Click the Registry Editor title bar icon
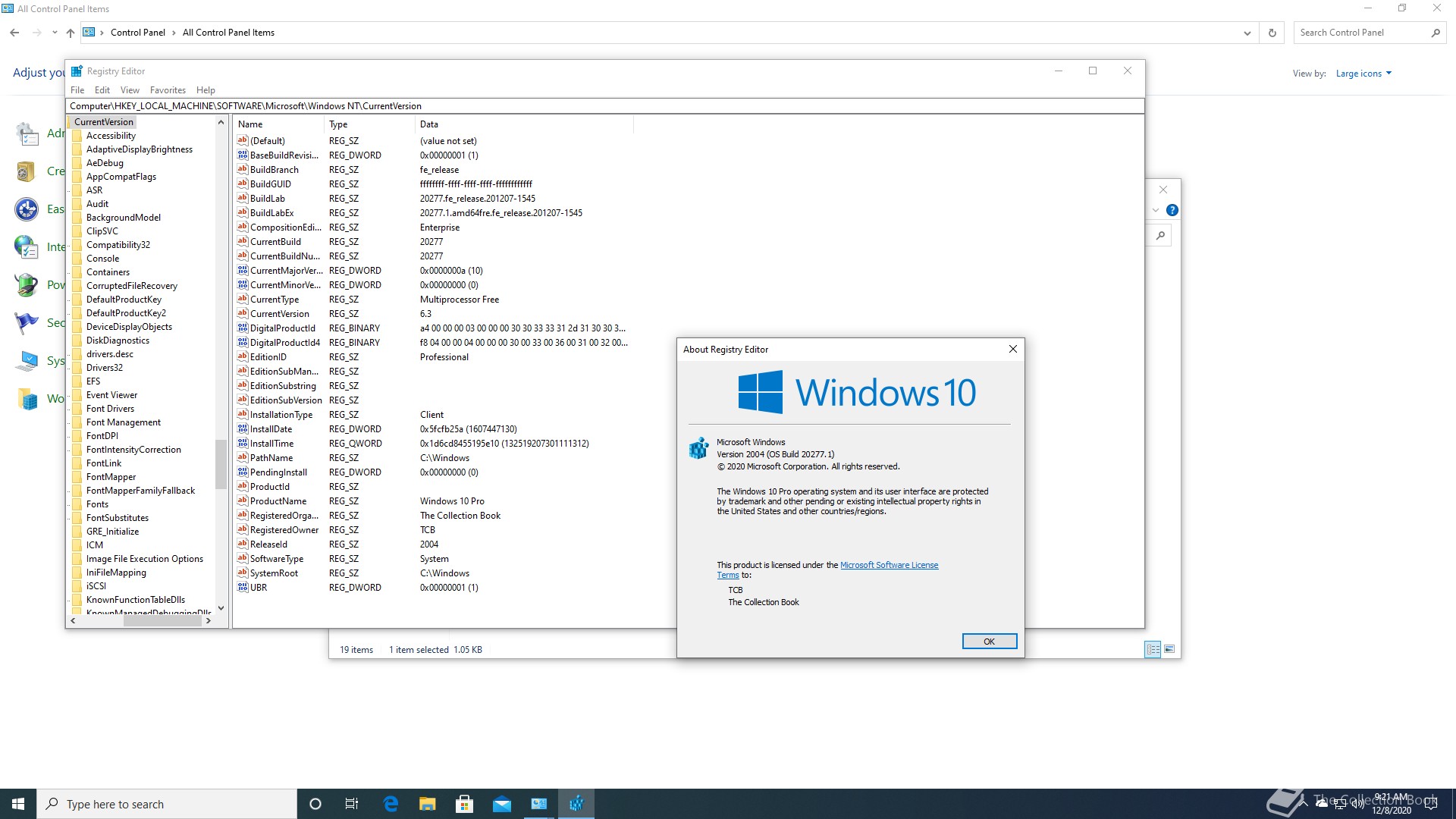Image resolution: width=1456 pixels, height=819 pixels. tap(77, 71)
